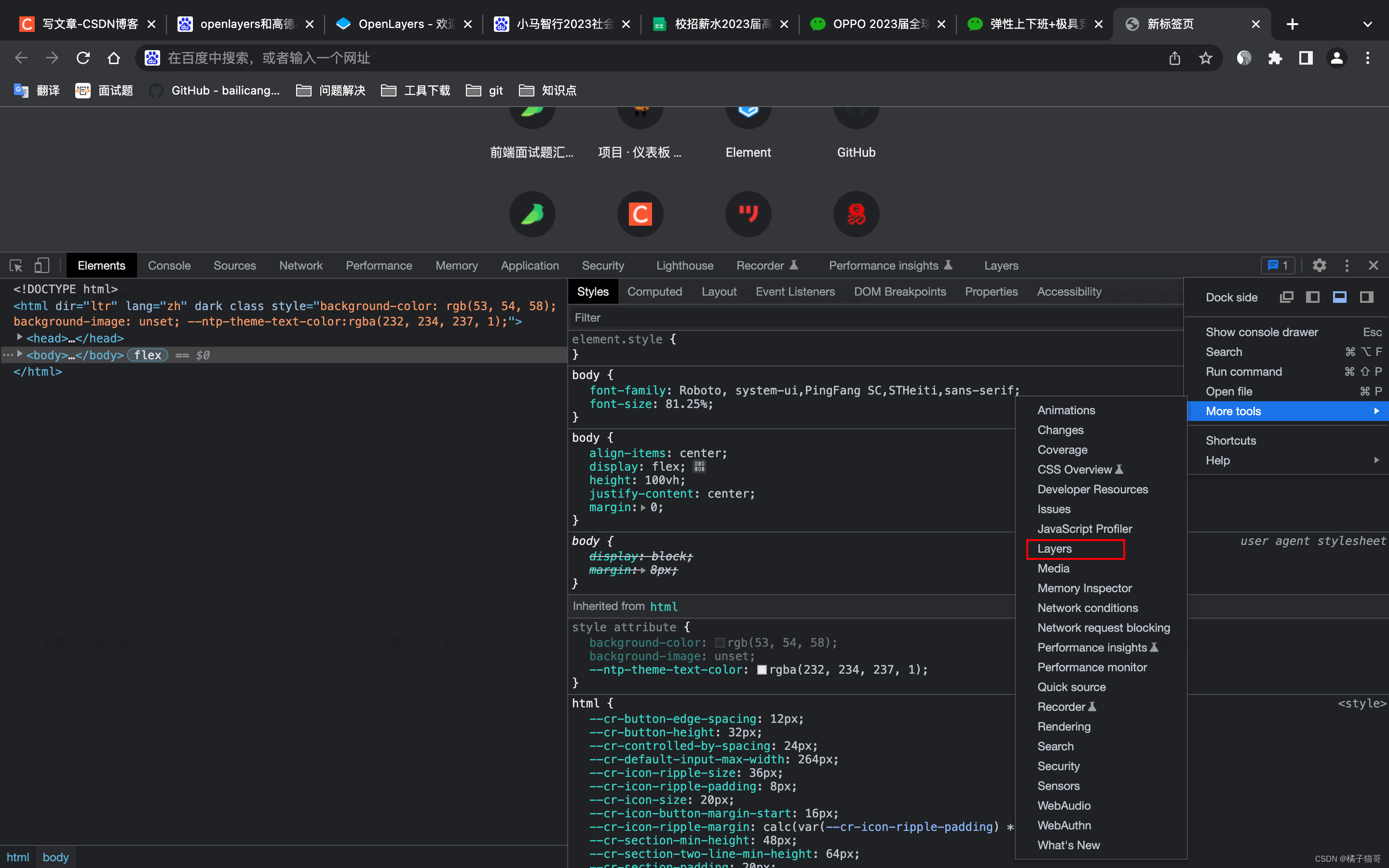Expand the html element in DOM tree
The height and width of the screenshot is (868, 1389).
click(8, 305)
